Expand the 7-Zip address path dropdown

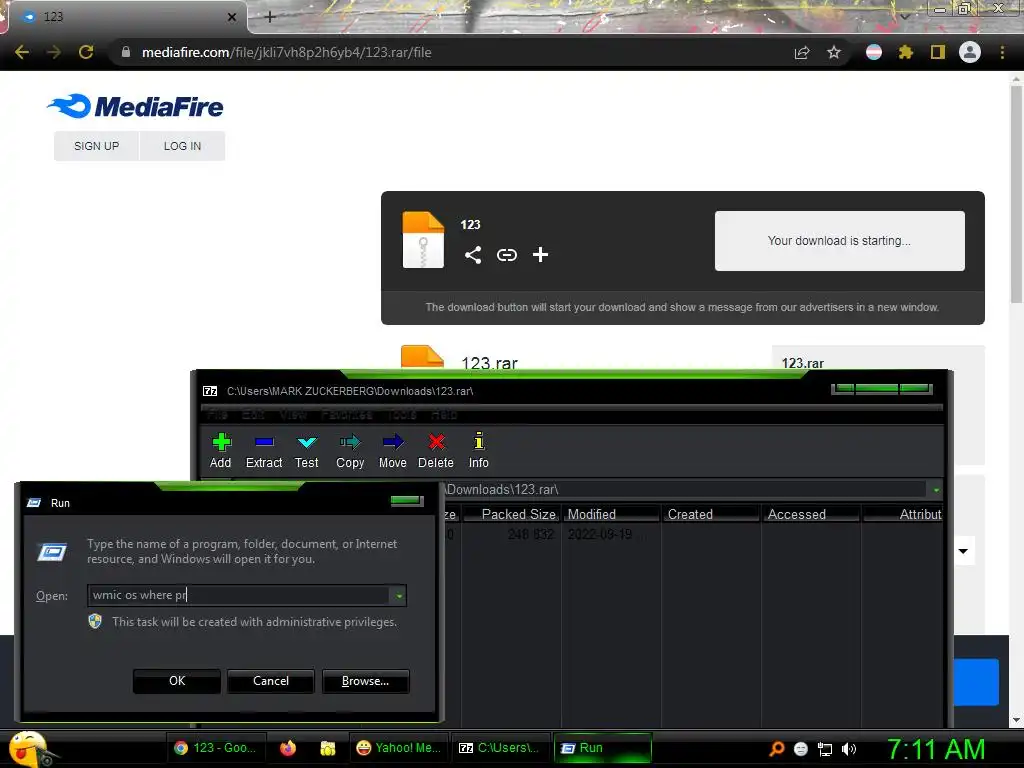click(936, 490)
